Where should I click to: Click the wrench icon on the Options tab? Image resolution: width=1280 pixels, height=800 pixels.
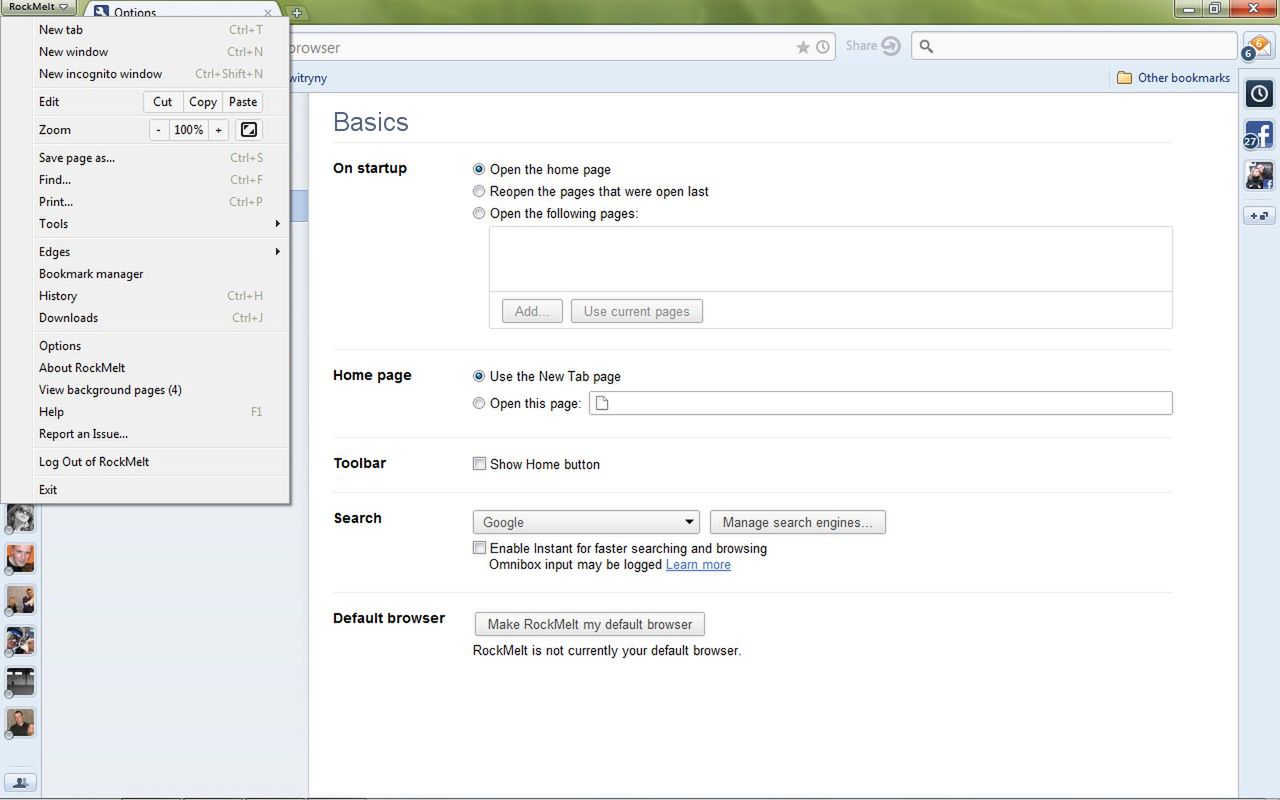[x=101, y=13]
